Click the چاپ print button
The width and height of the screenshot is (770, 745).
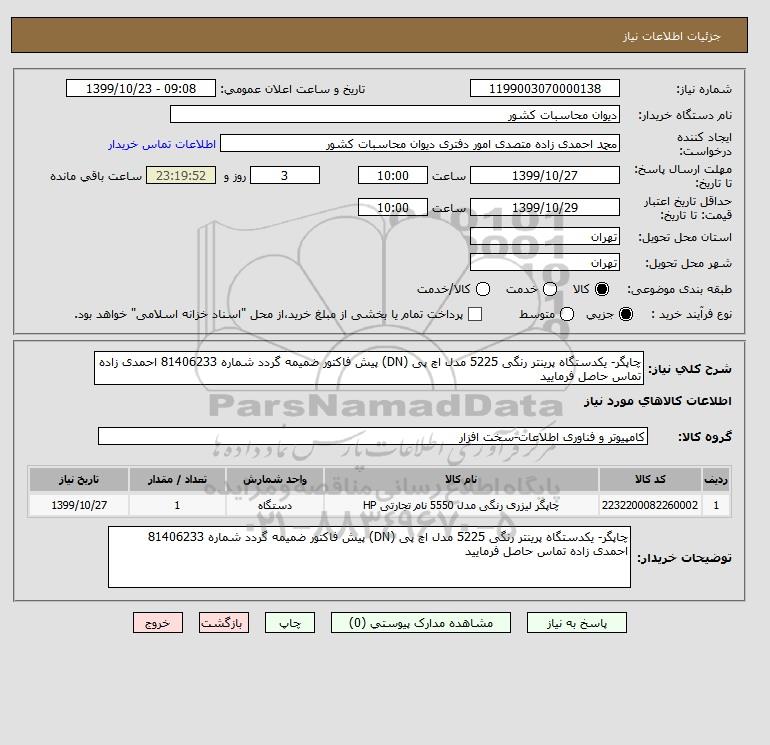[290, 623]
